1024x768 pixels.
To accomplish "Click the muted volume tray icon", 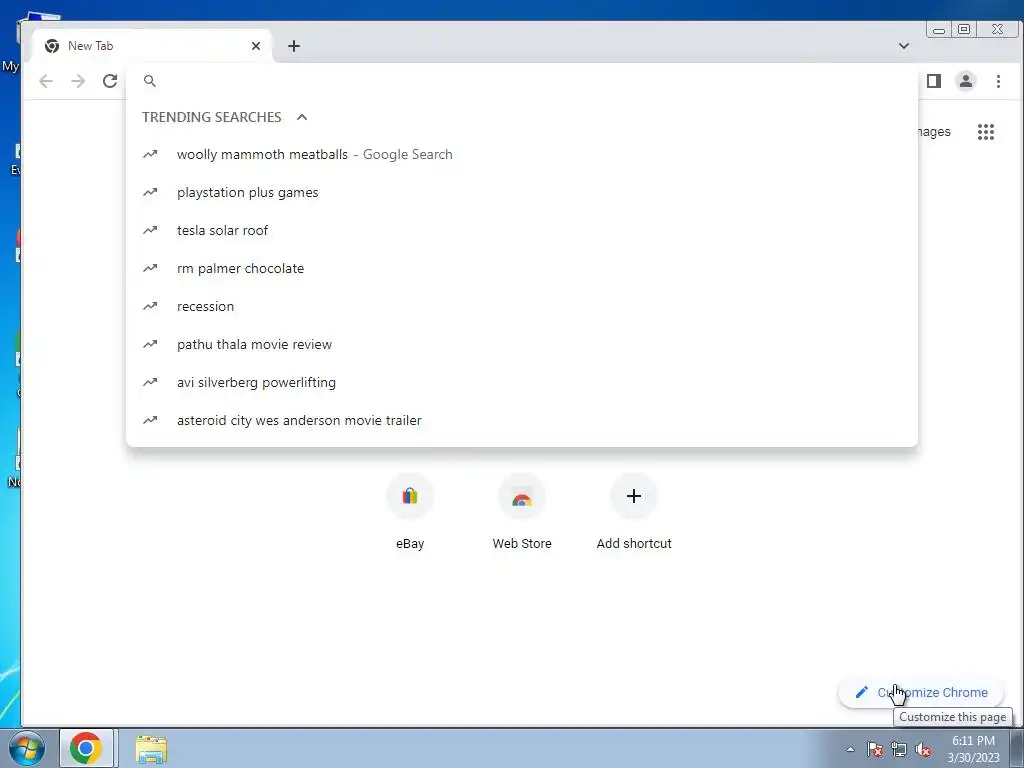I will tap(923, 749).
